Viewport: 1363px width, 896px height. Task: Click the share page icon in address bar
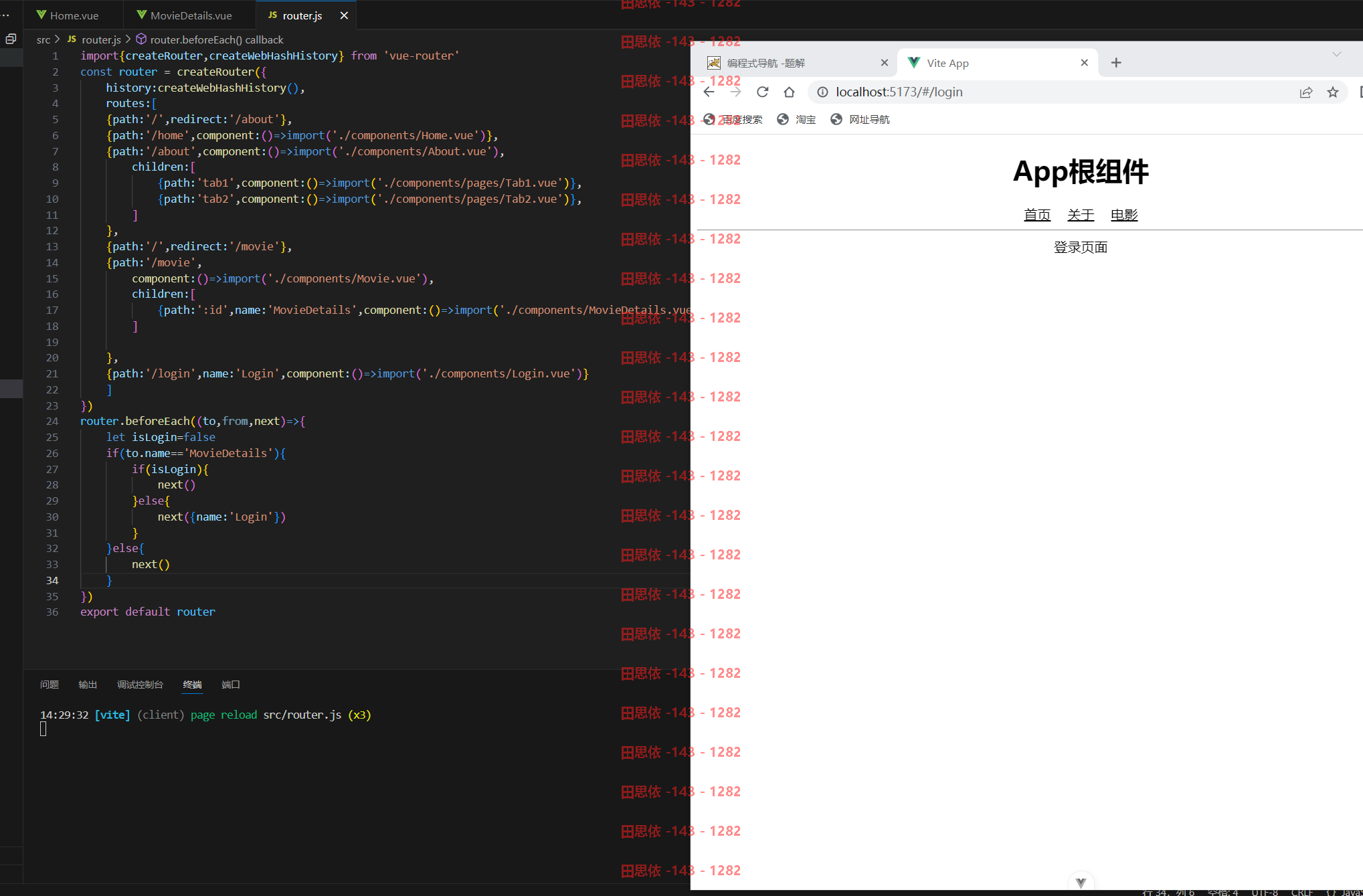(x=1305, y=92)
